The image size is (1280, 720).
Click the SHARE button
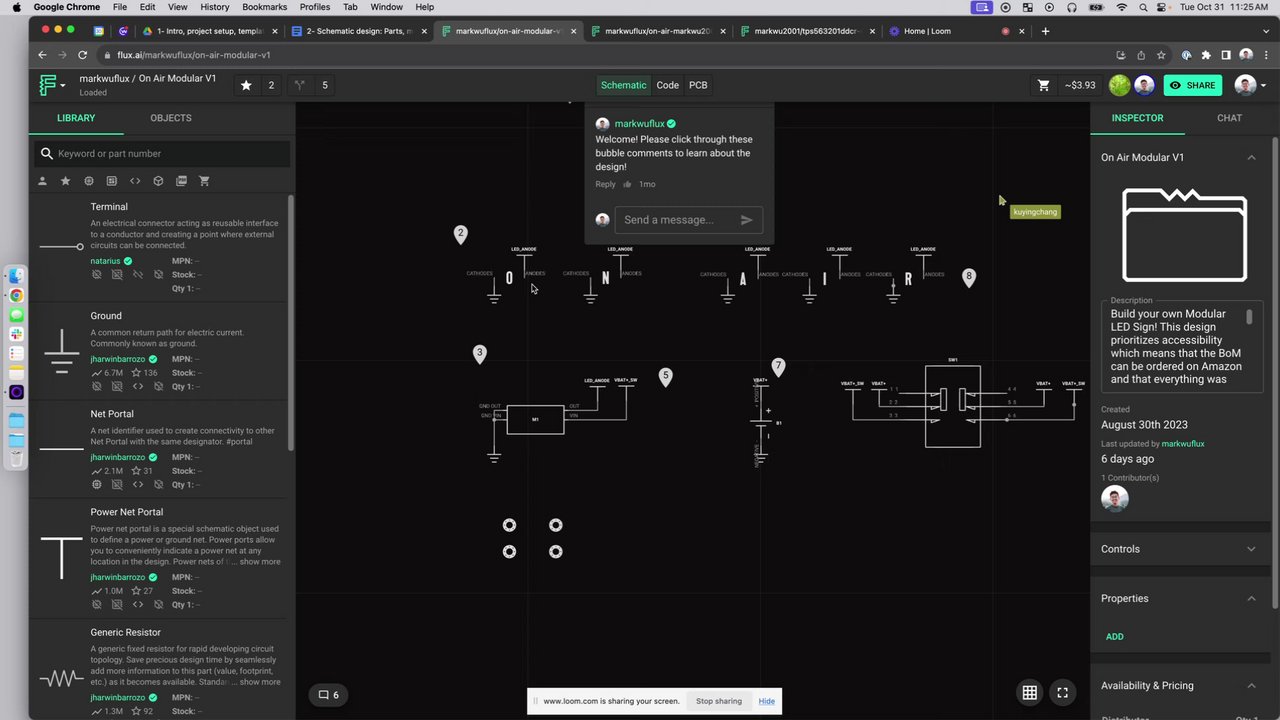point(1192,85)
